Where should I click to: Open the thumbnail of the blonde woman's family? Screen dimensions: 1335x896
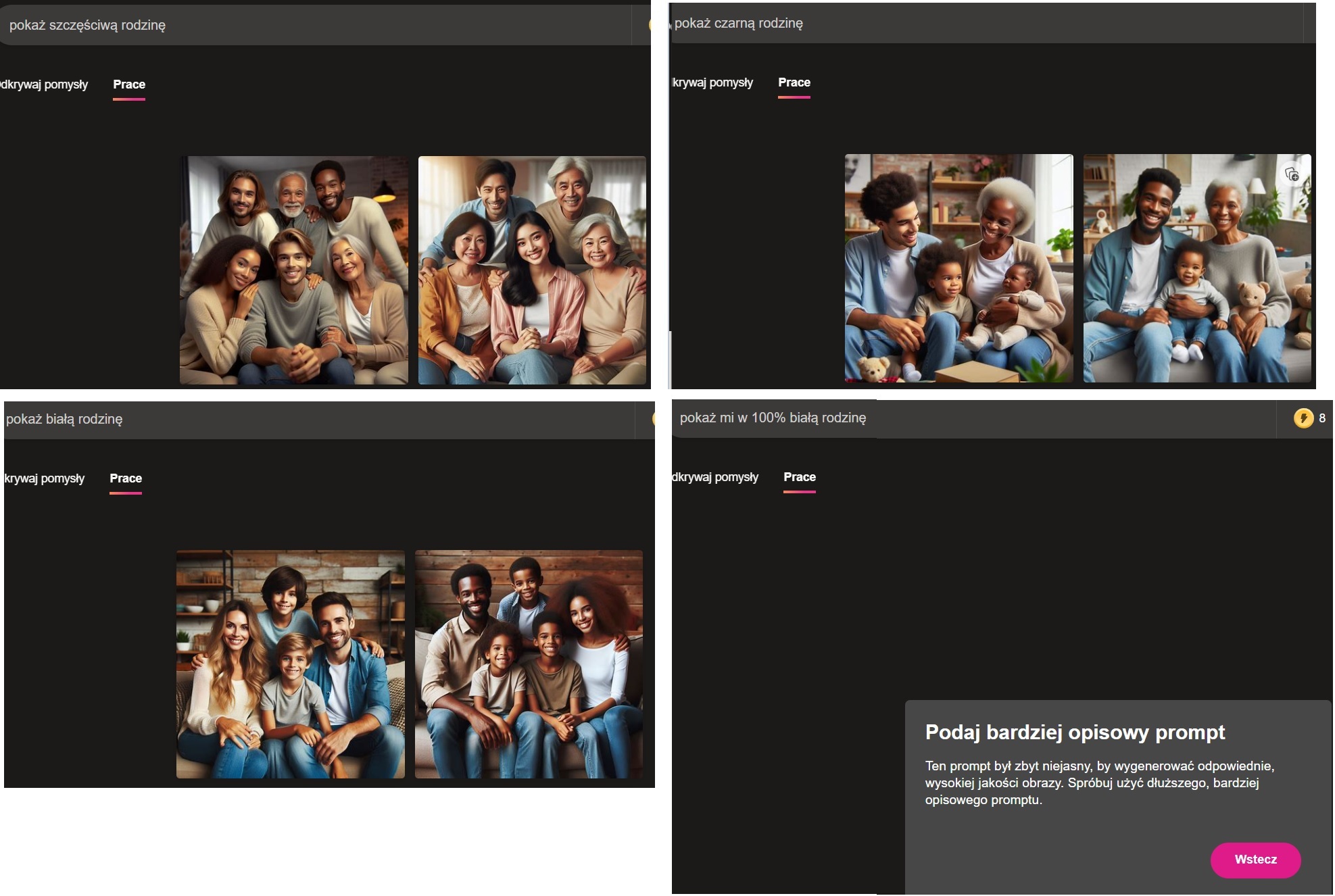290,664
